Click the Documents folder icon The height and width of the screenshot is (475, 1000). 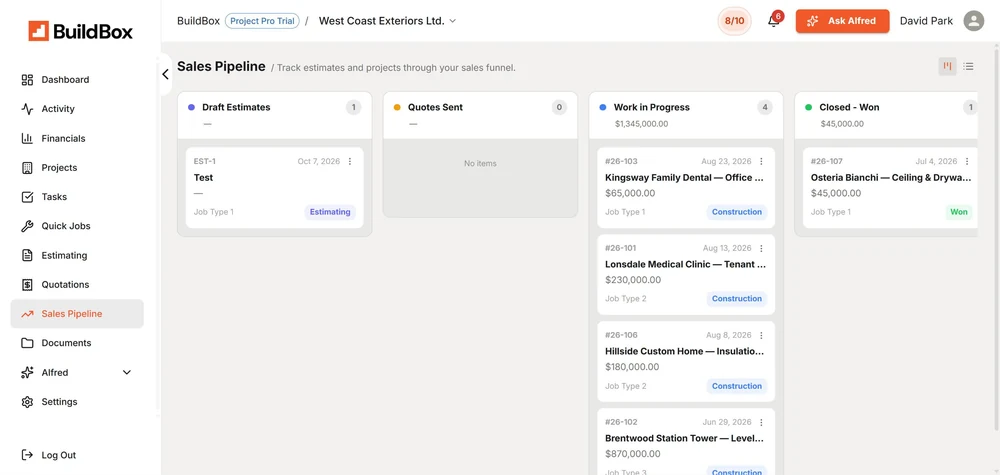[x=27, y=343]
